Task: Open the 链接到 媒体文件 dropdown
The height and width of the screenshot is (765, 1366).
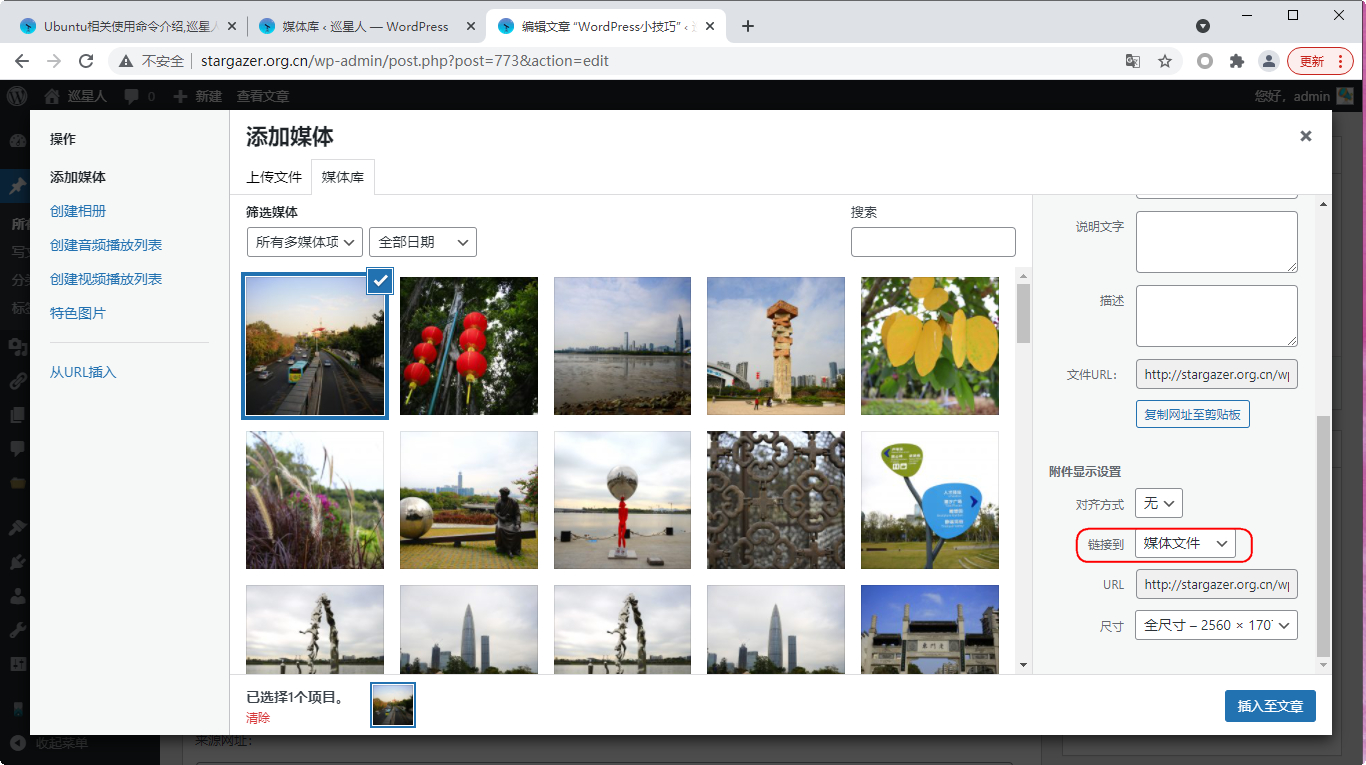Action: (x=1185, y=544)
